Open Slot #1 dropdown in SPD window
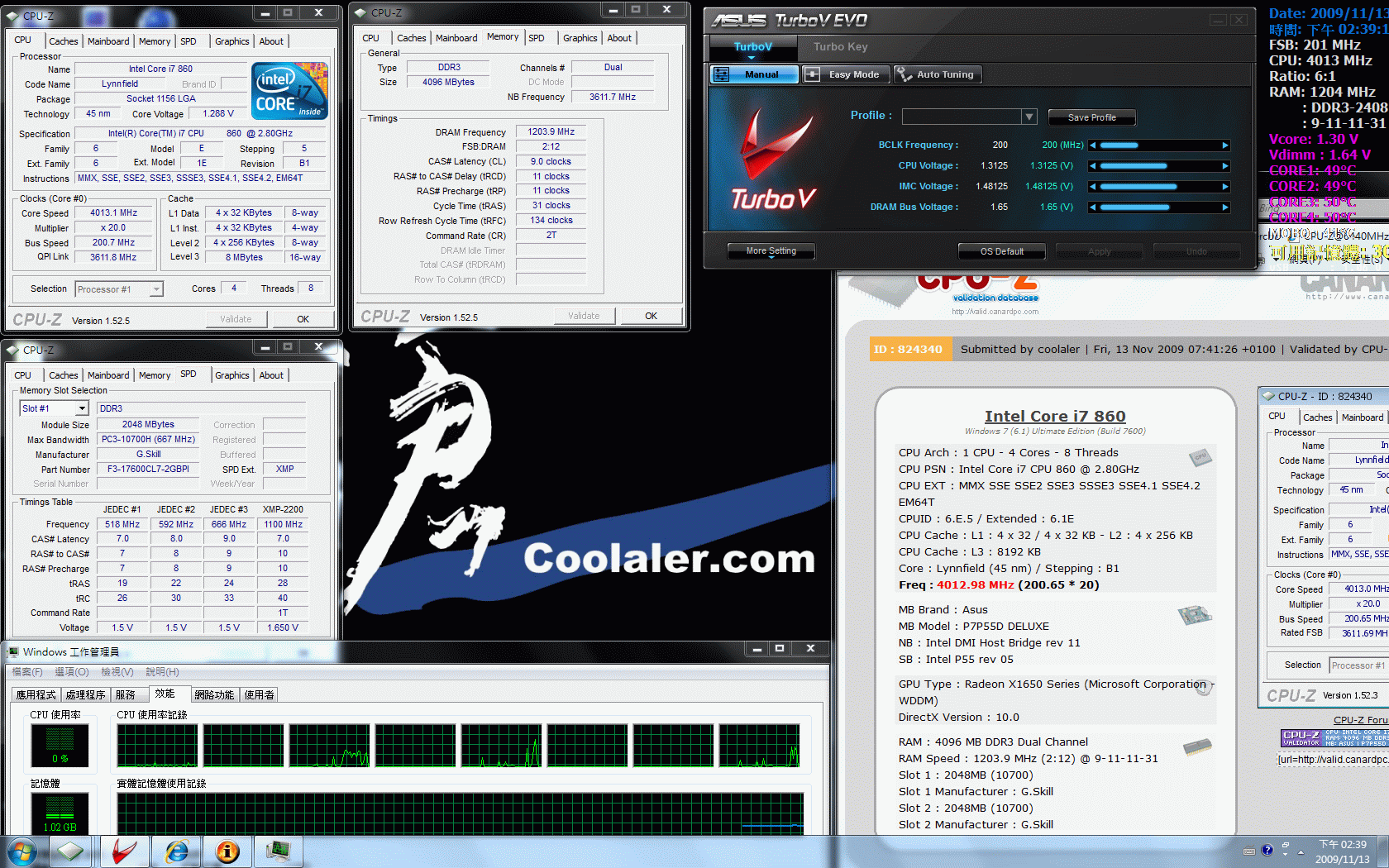Screen dimensions: 1389x868 click(82, 408)
